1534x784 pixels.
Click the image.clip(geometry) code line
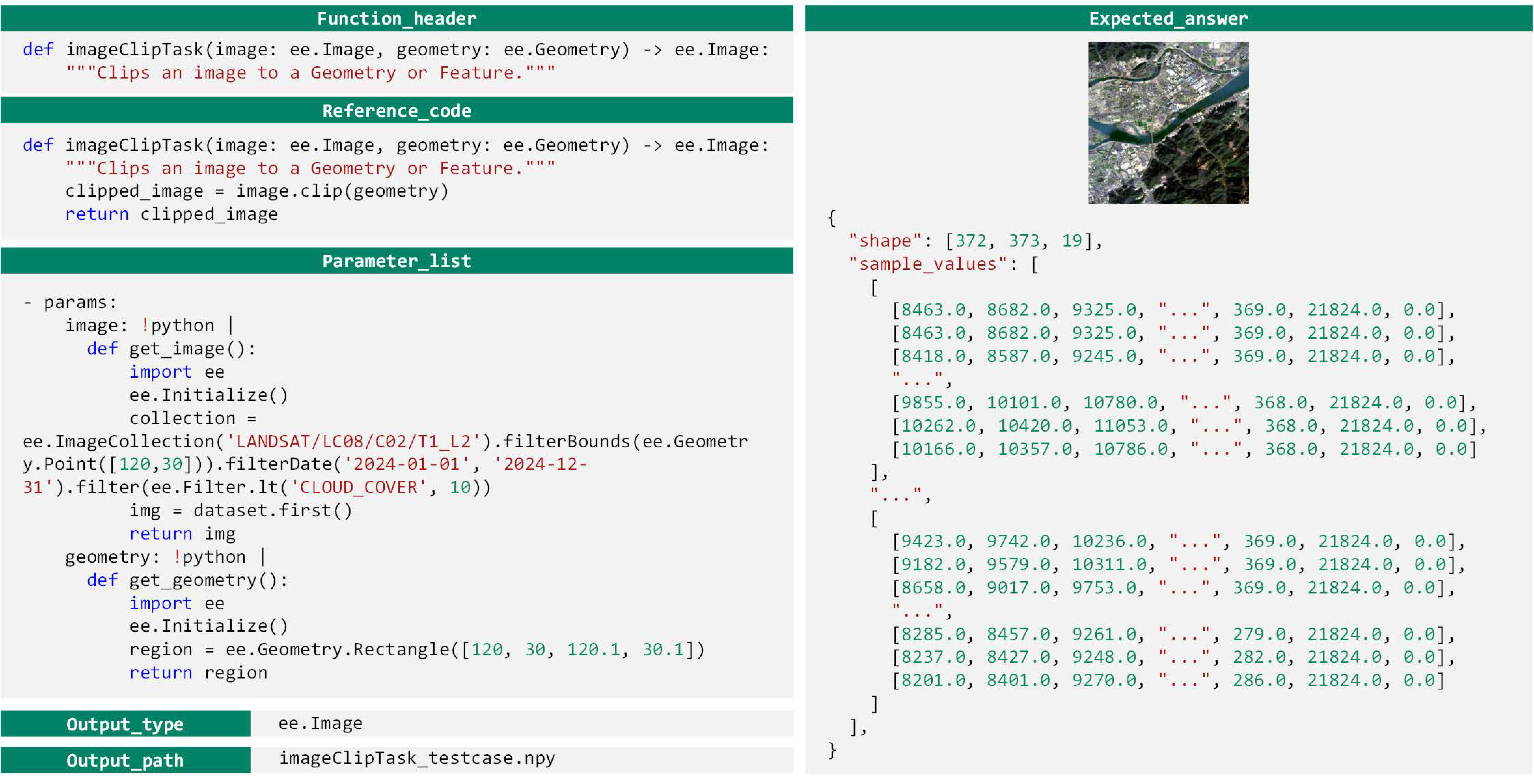tap(256, 191)
